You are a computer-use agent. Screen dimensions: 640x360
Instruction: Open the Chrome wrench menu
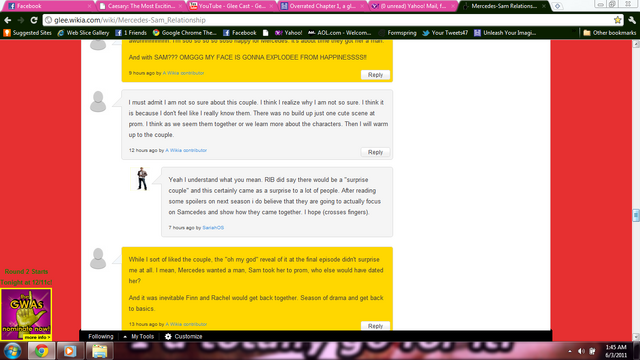pyautogui.click(x=632, y=20)
